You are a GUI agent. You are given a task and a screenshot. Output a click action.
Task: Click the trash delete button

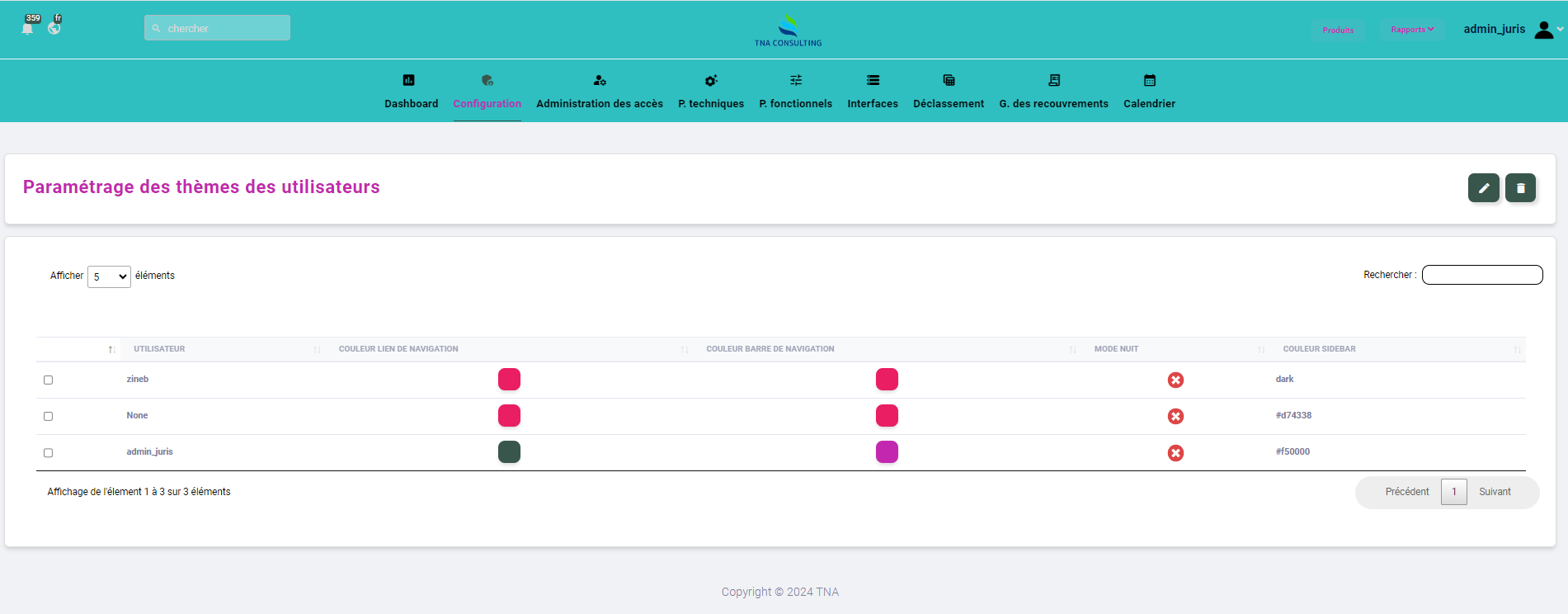pos(1520,188)
